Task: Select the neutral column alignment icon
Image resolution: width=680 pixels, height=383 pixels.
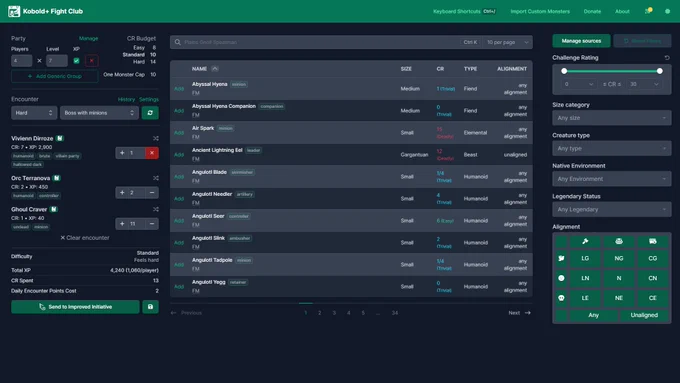Action: (x=619, y=241)
